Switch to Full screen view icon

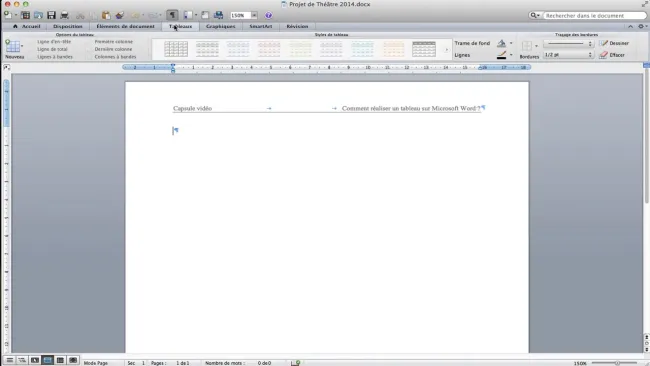73,360
